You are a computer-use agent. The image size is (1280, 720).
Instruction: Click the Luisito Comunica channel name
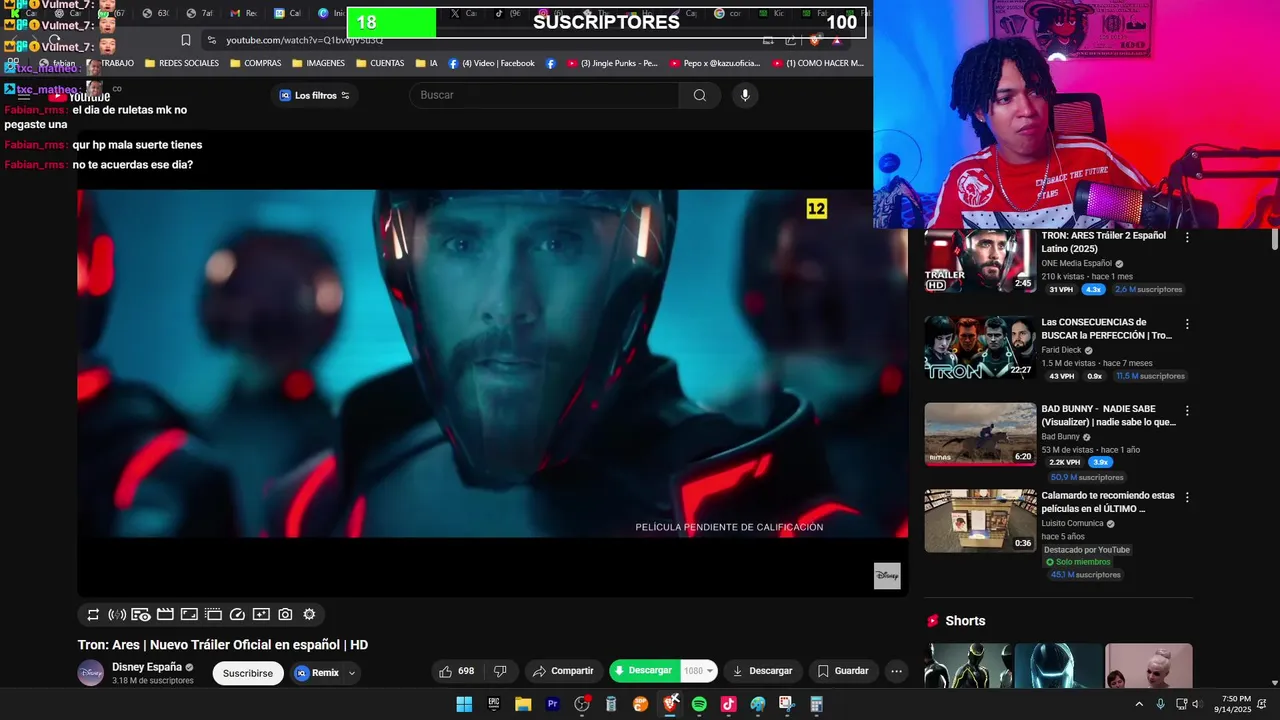[1072, 523]
